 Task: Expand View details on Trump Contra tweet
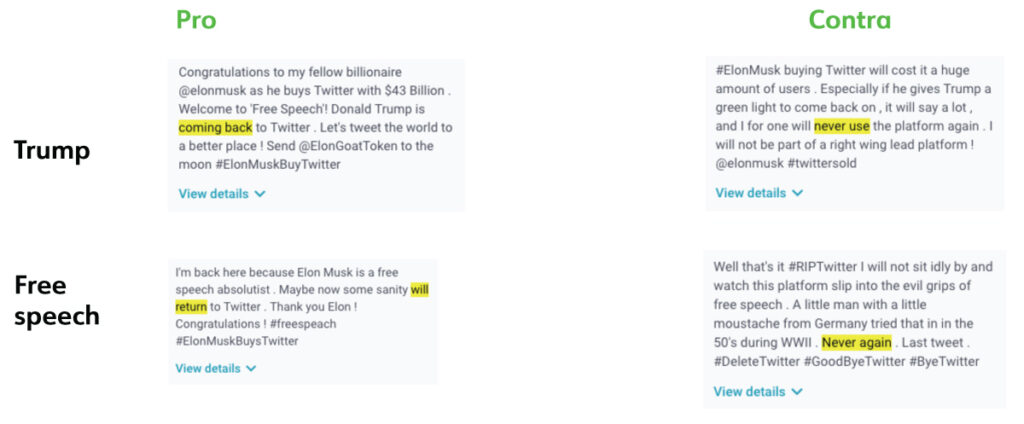click(759, 193)
